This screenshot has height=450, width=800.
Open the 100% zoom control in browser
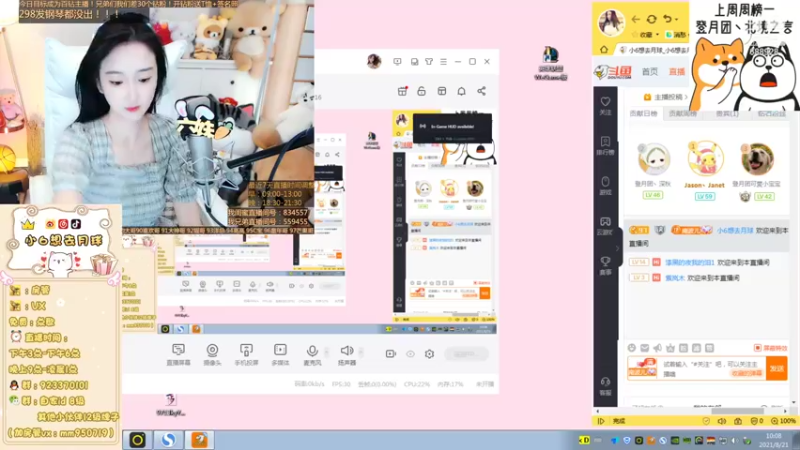pos(784,421)
